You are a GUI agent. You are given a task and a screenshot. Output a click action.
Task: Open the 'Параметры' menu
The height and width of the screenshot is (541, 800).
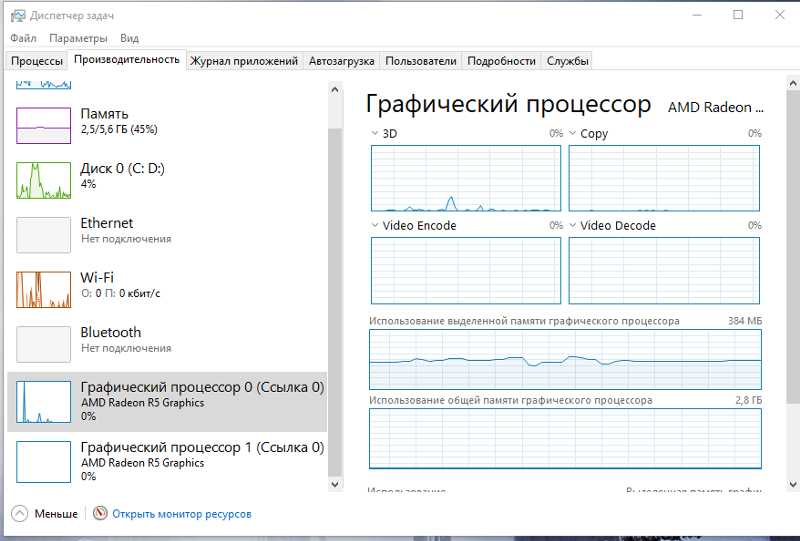click(x=78, y=38)
